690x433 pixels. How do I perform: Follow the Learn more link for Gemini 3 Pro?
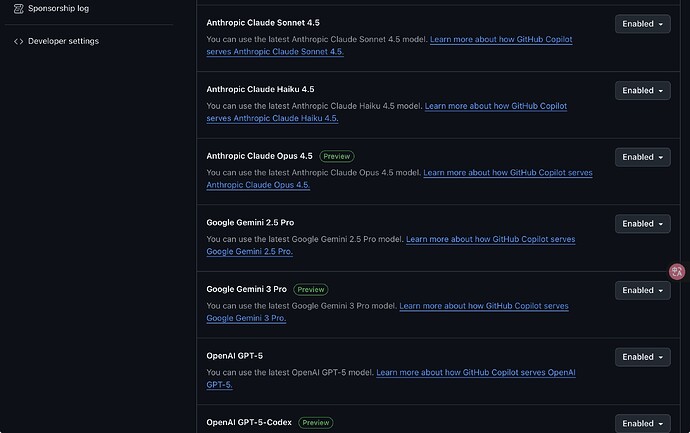[484, 306]
